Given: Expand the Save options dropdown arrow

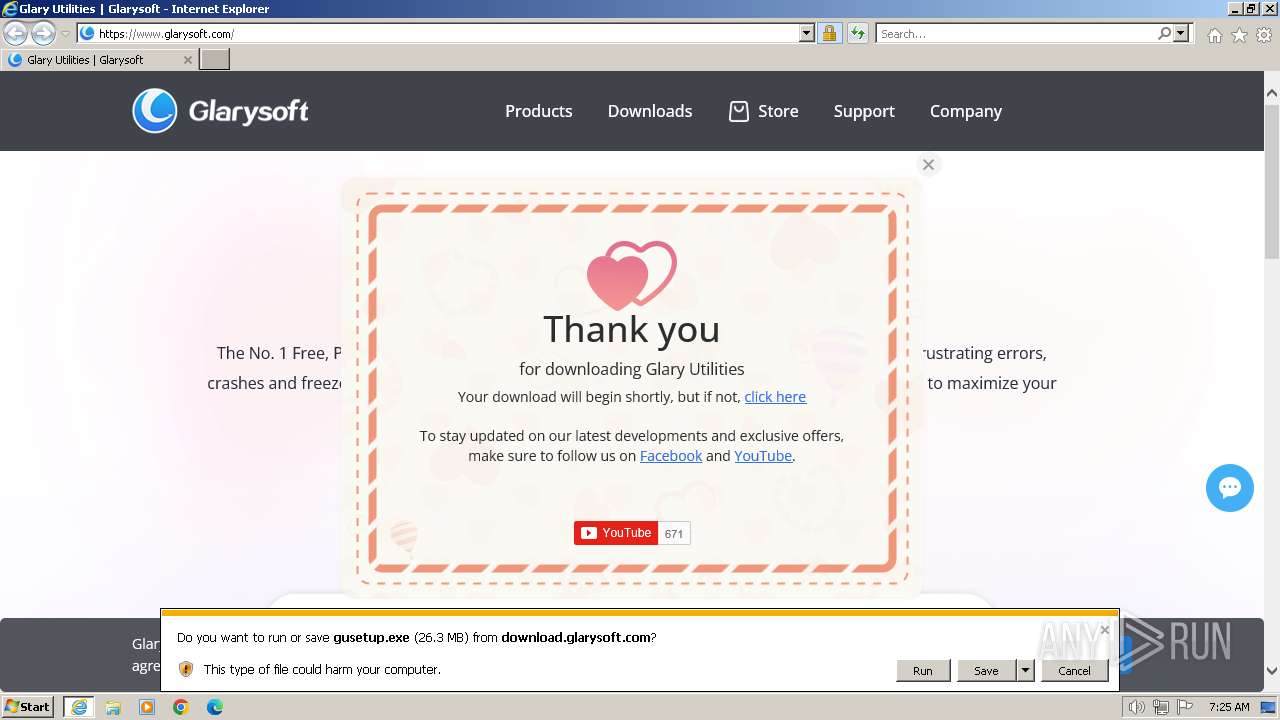Looking at the screenshot, I should click(x=1025, y=671).
